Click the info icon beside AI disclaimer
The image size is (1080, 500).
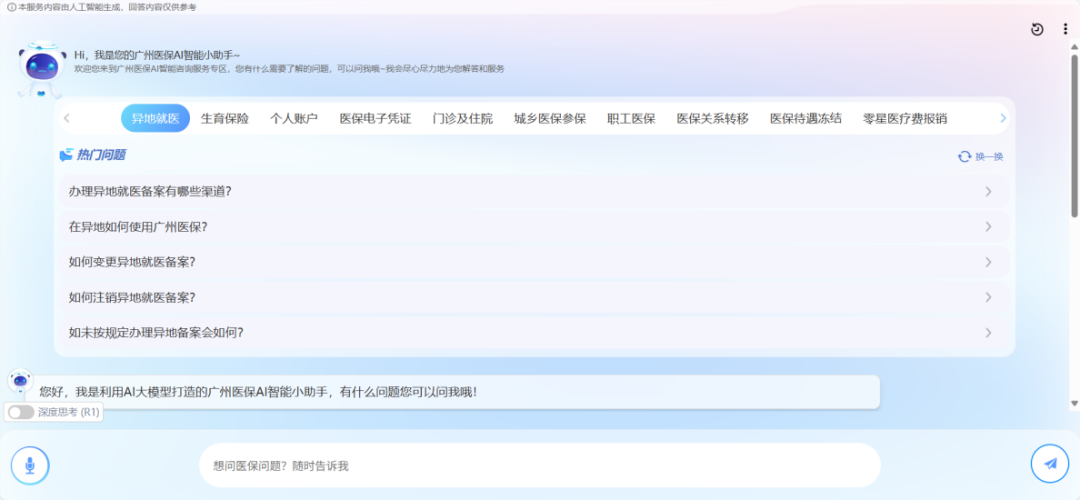point(11,7)
